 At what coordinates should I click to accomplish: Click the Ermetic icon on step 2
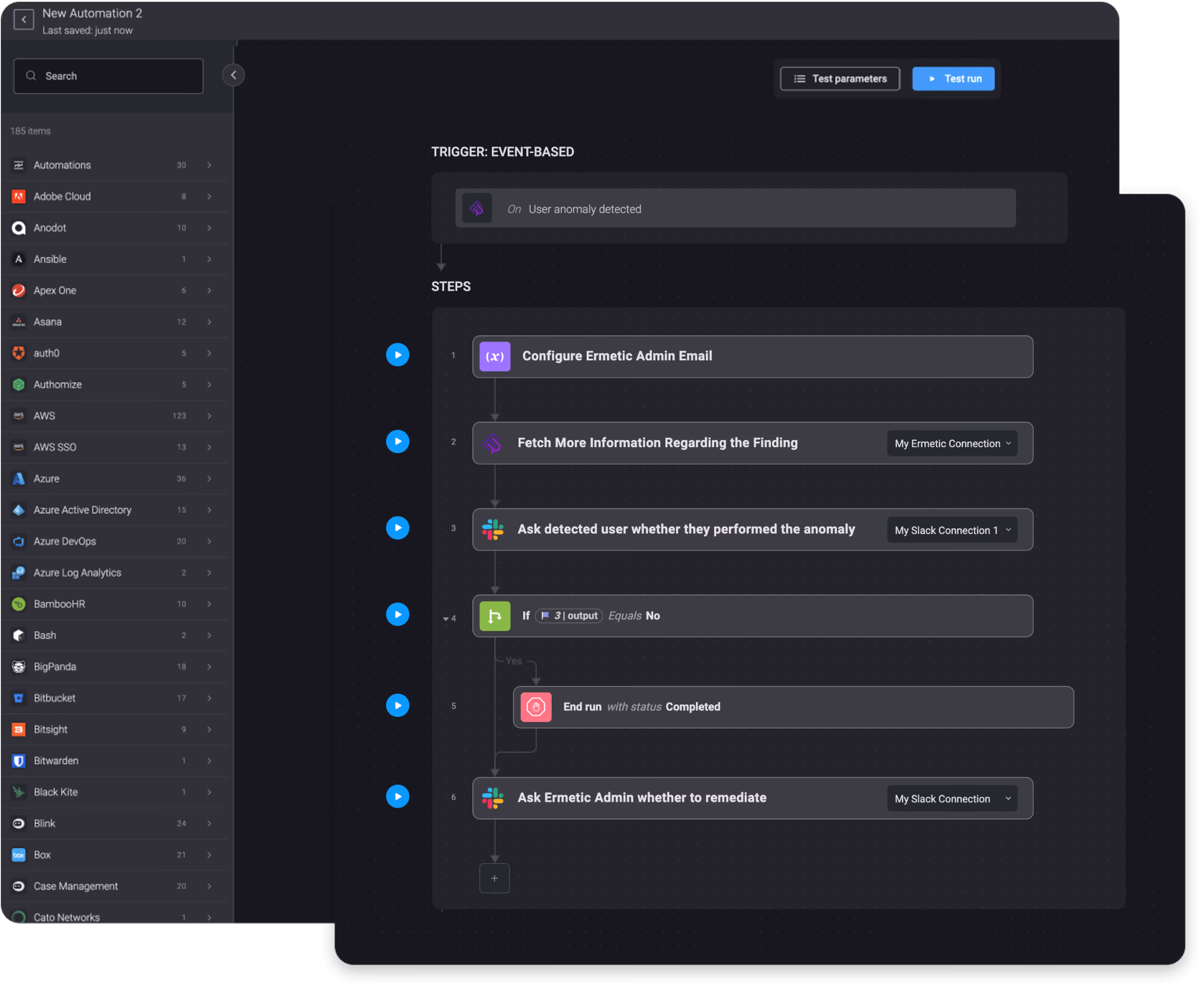pos(492,443)
